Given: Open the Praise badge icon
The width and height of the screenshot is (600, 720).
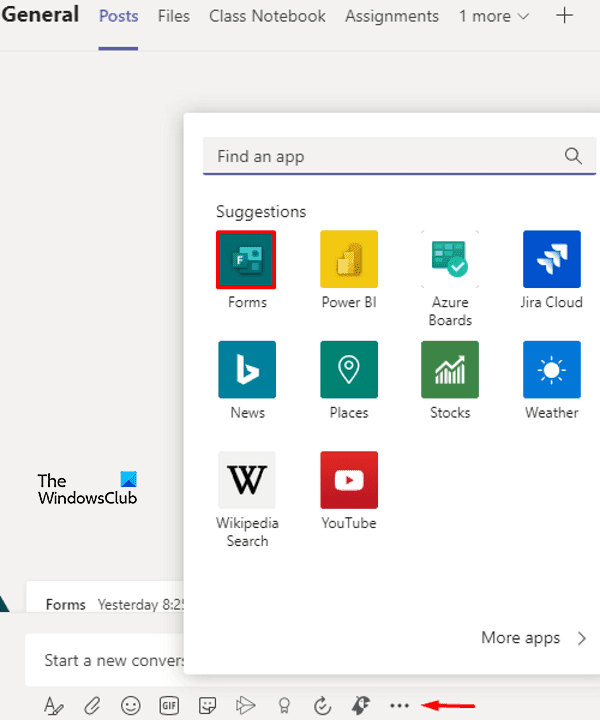Looking at the screenshot, I should [284, 705].
